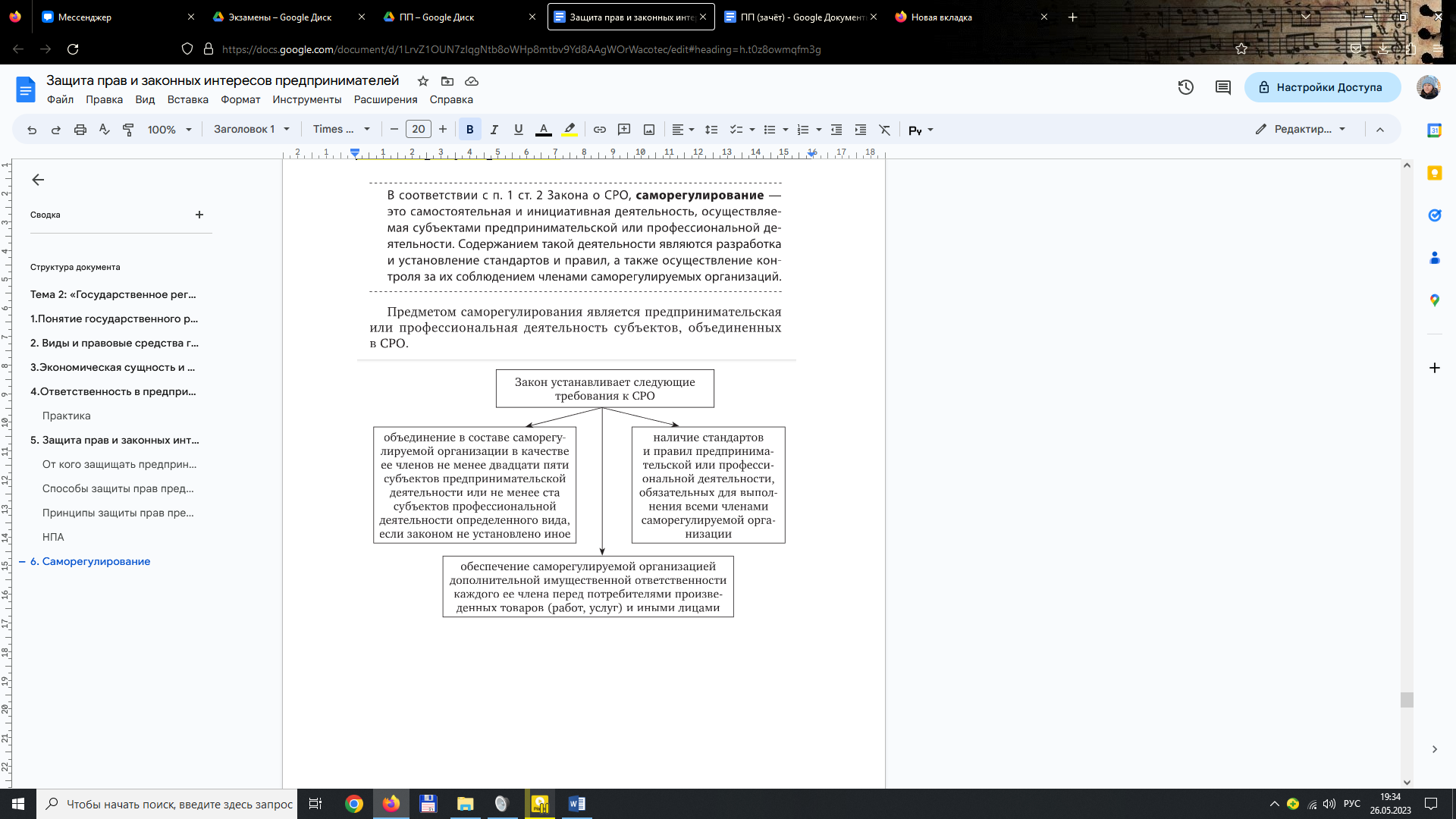Decrease font size with minus button
1456x819 pixels.
point(394,130)
